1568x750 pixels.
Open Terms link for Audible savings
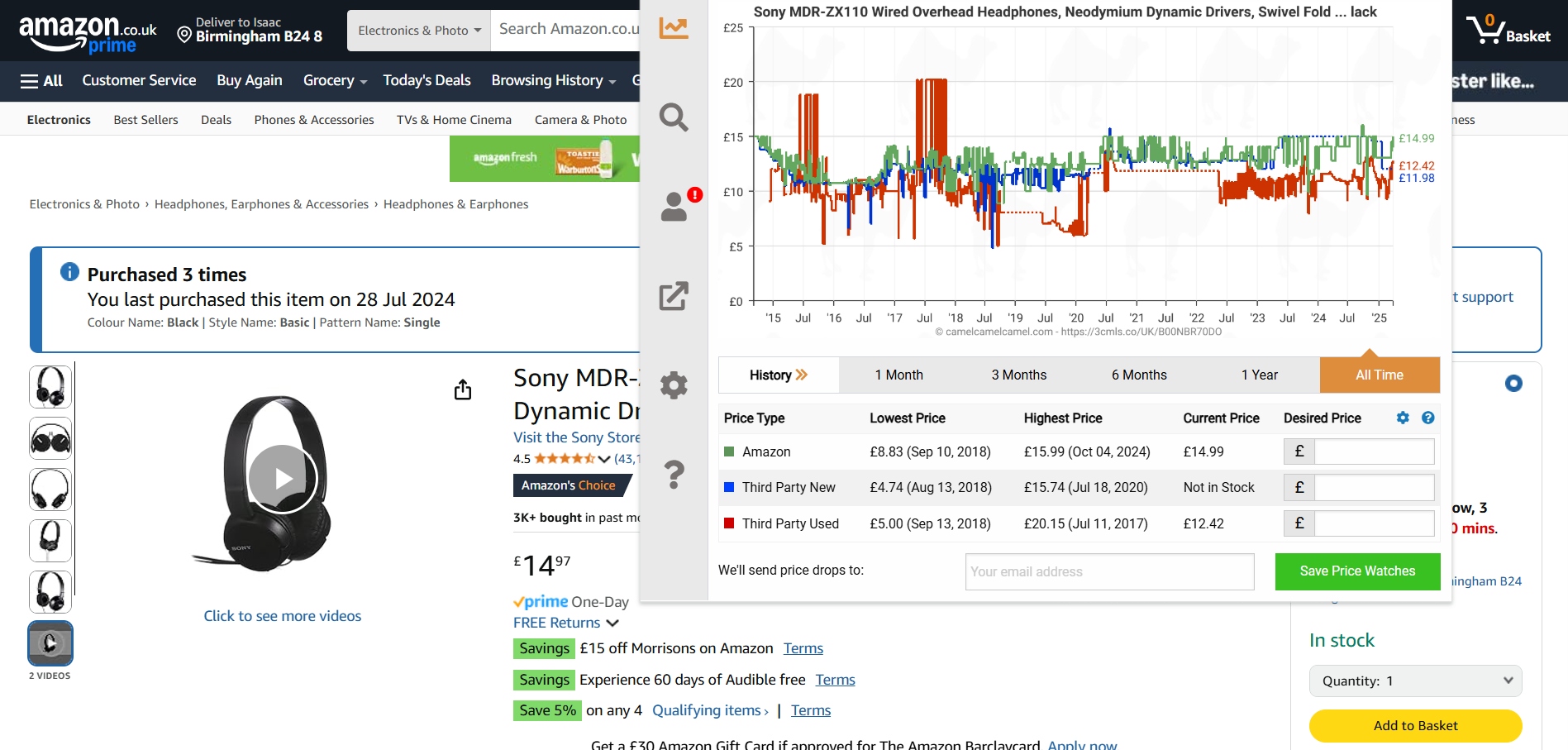[x=835, y=680]
